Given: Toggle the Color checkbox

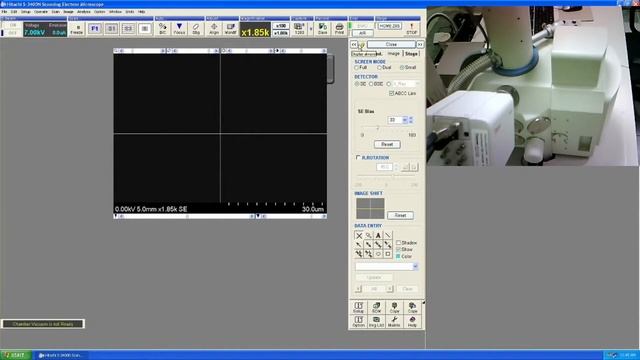Looking at the screenshot, I should (x=398, y=256).
